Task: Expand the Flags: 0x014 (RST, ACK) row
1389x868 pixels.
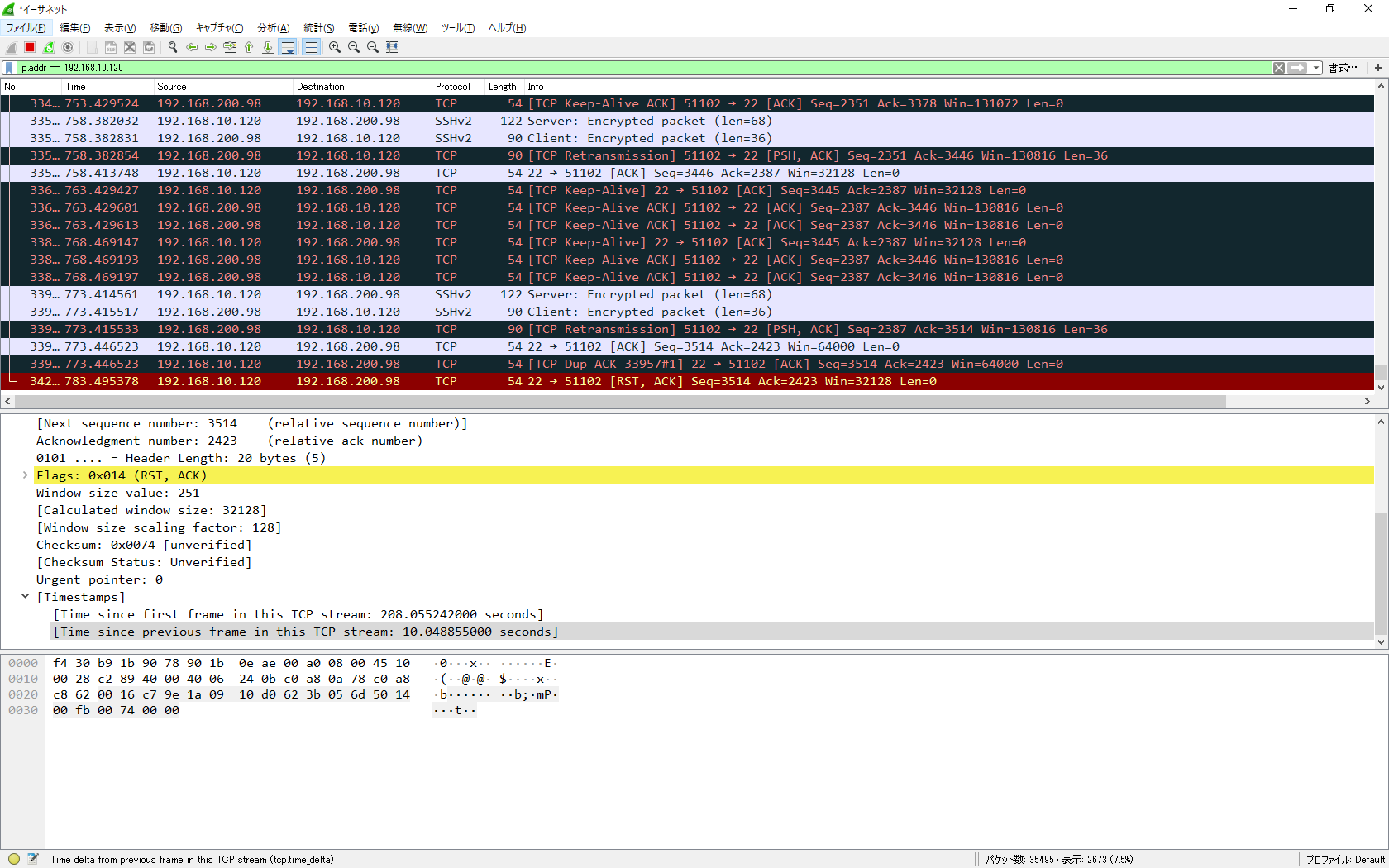Action: 26,475
